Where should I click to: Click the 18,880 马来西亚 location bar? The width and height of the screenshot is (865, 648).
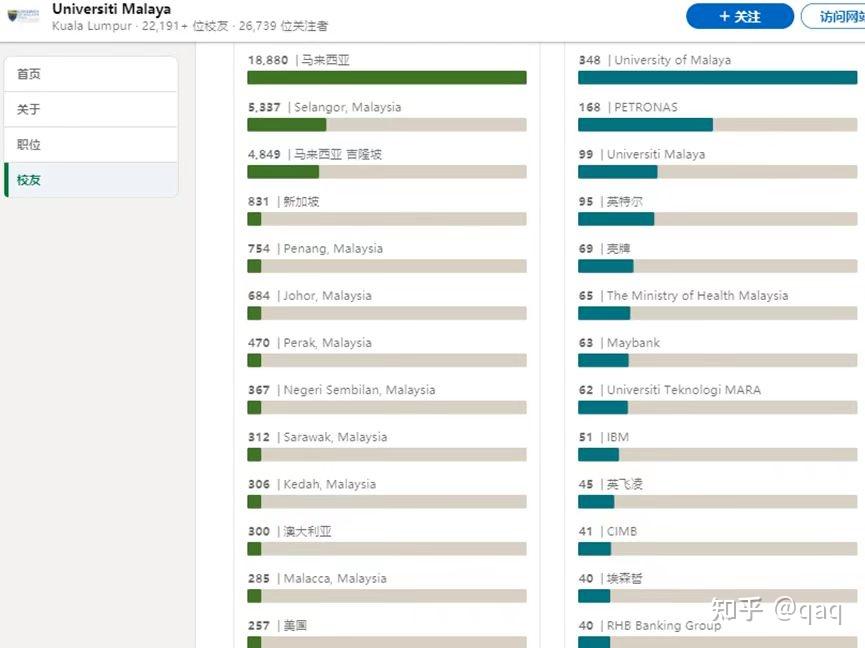(386, 77)
